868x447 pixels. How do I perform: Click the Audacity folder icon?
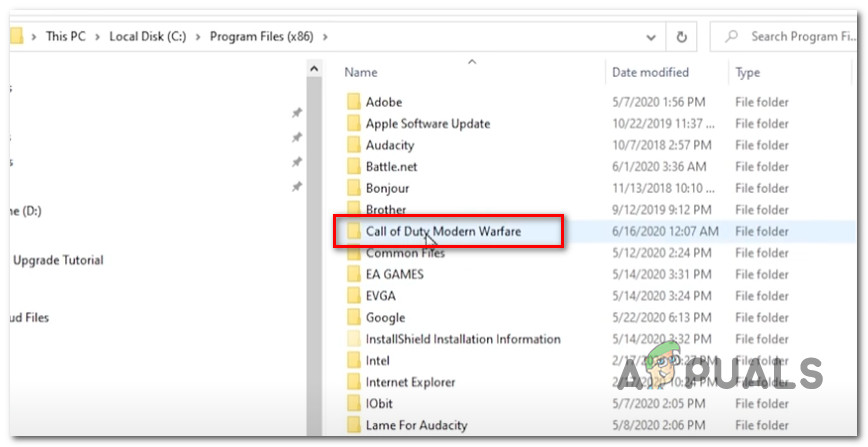(354, 145)
